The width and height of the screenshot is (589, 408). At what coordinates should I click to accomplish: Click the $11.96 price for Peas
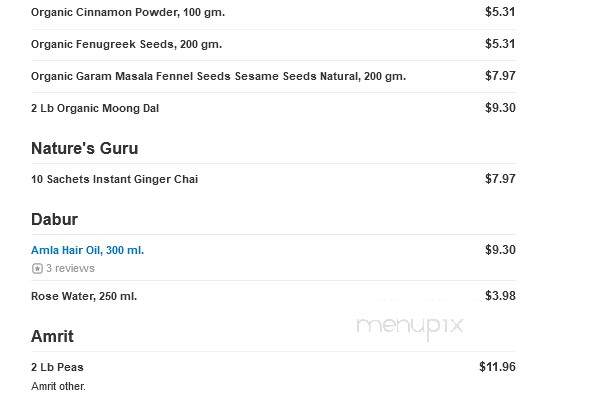click(497, 367)
